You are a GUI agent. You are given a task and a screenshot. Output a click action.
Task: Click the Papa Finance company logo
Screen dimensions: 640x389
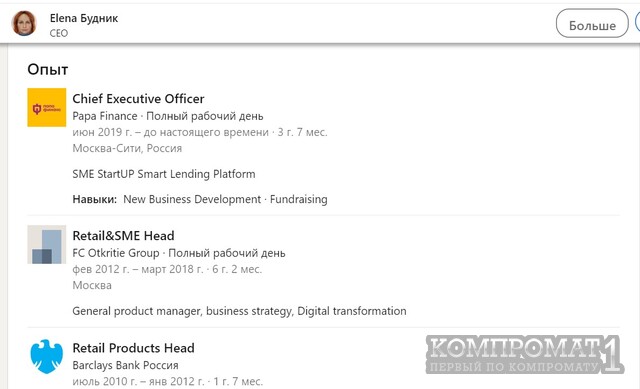tap(47, 107)
